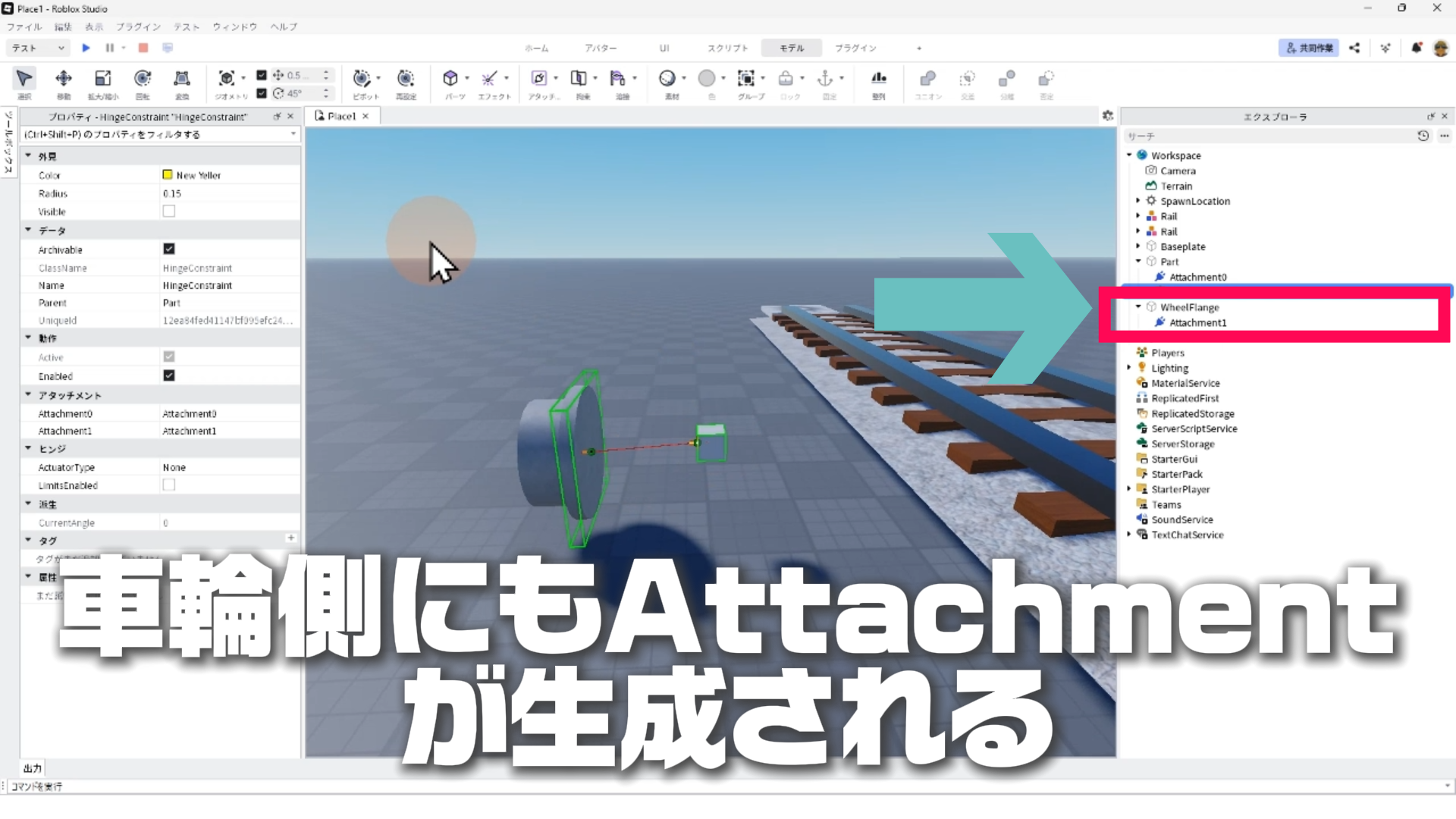Select the Scale (拡大/縮小) tool
1456x819 pixels.
point(102,79)
